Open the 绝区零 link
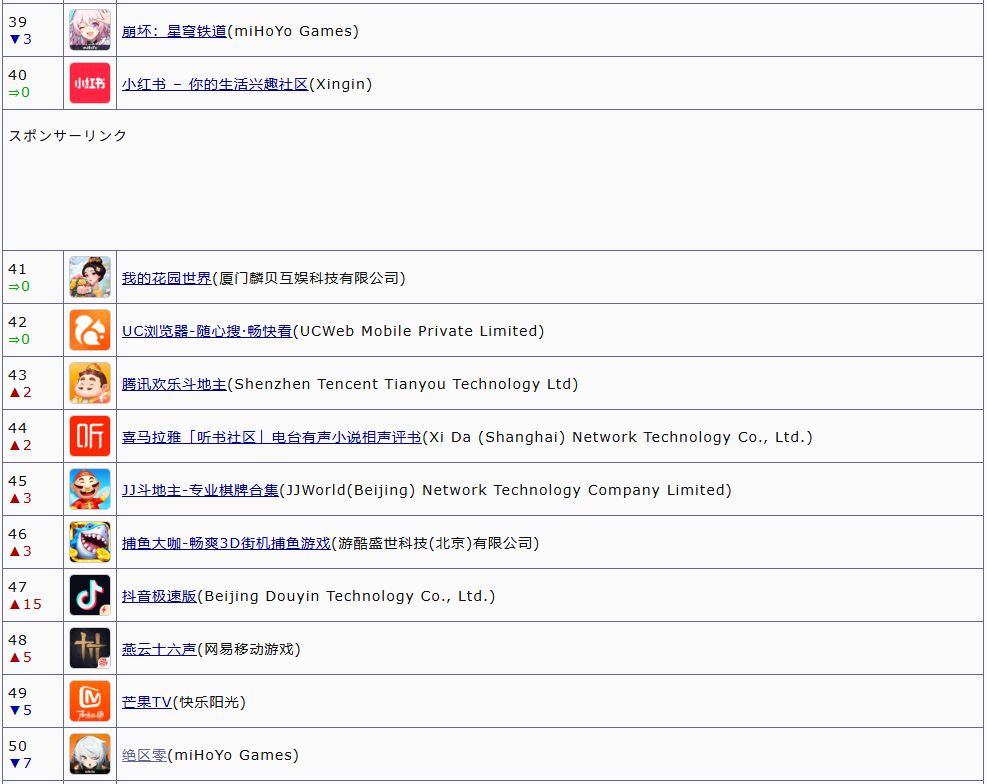The height and width of the screenshot is (784, 987). tap(144, 754)
